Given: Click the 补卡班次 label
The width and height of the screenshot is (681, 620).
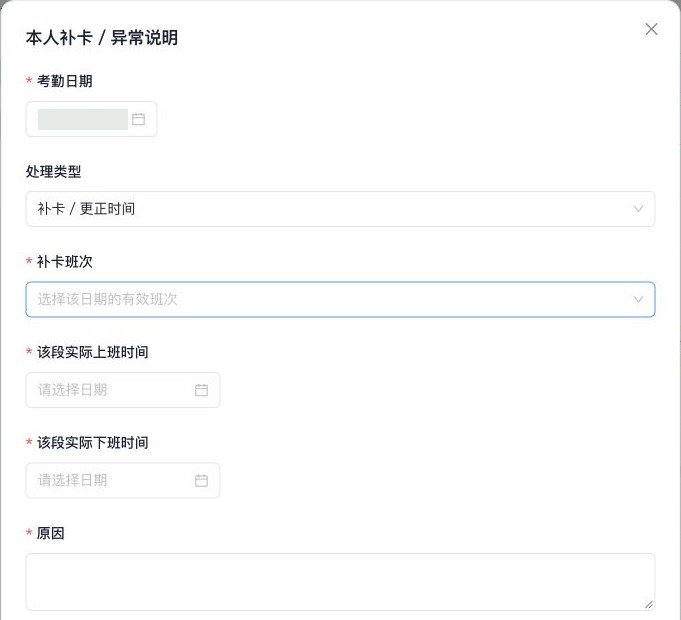Looking at the screenshot, I should (64, 261).
